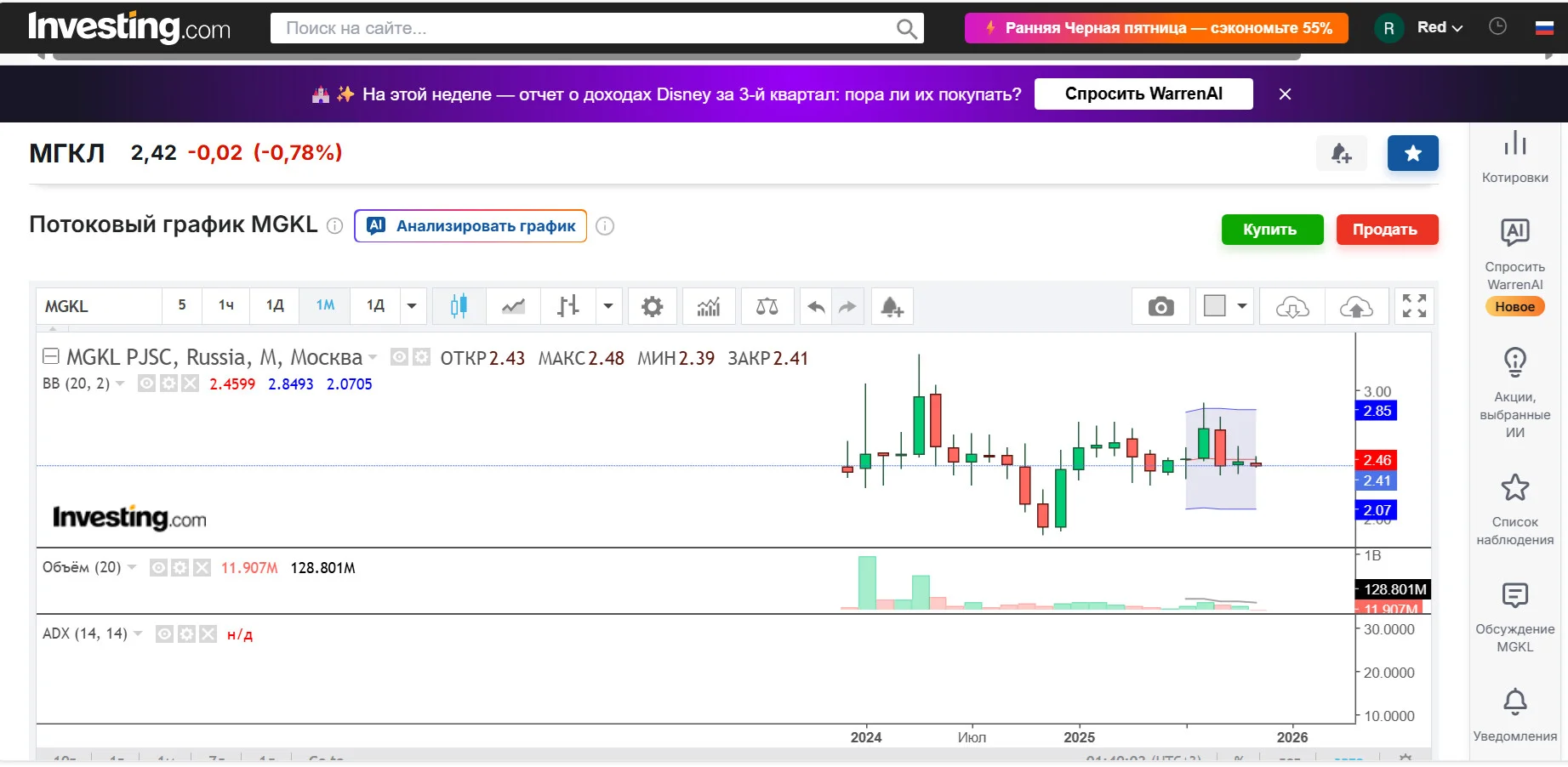The image size is (1568, 767).
Task: Open the clock icon in header
Action: click(1497, 27)
